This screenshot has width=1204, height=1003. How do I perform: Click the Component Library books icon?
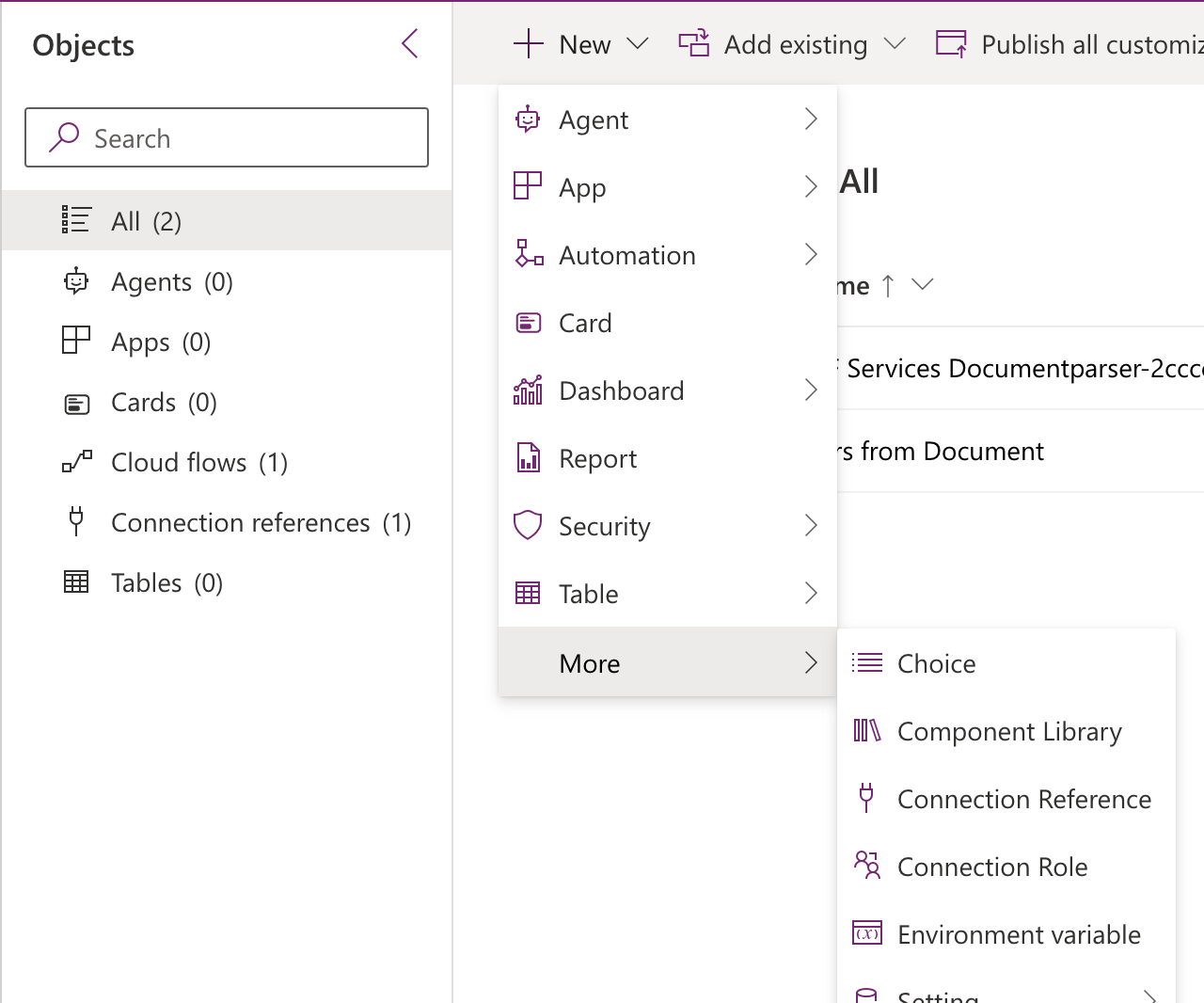[x=866, y=730]
